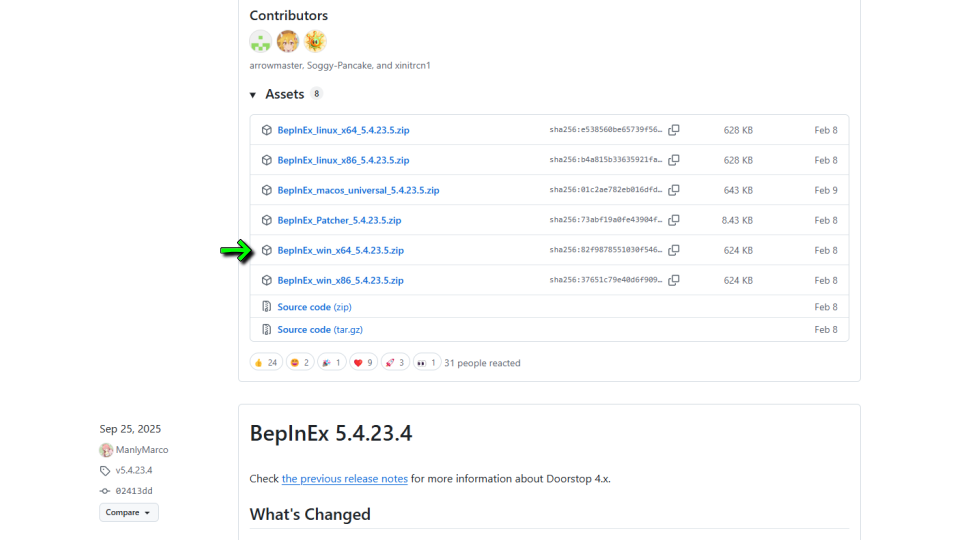Screen dimensions: 960x540
Task: Download Source code (tar.gz)
Action: 317,329
